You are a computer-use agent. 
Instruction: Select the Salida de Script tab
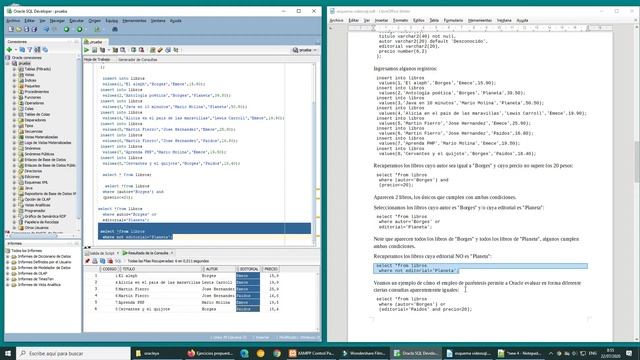pos(101,253)
